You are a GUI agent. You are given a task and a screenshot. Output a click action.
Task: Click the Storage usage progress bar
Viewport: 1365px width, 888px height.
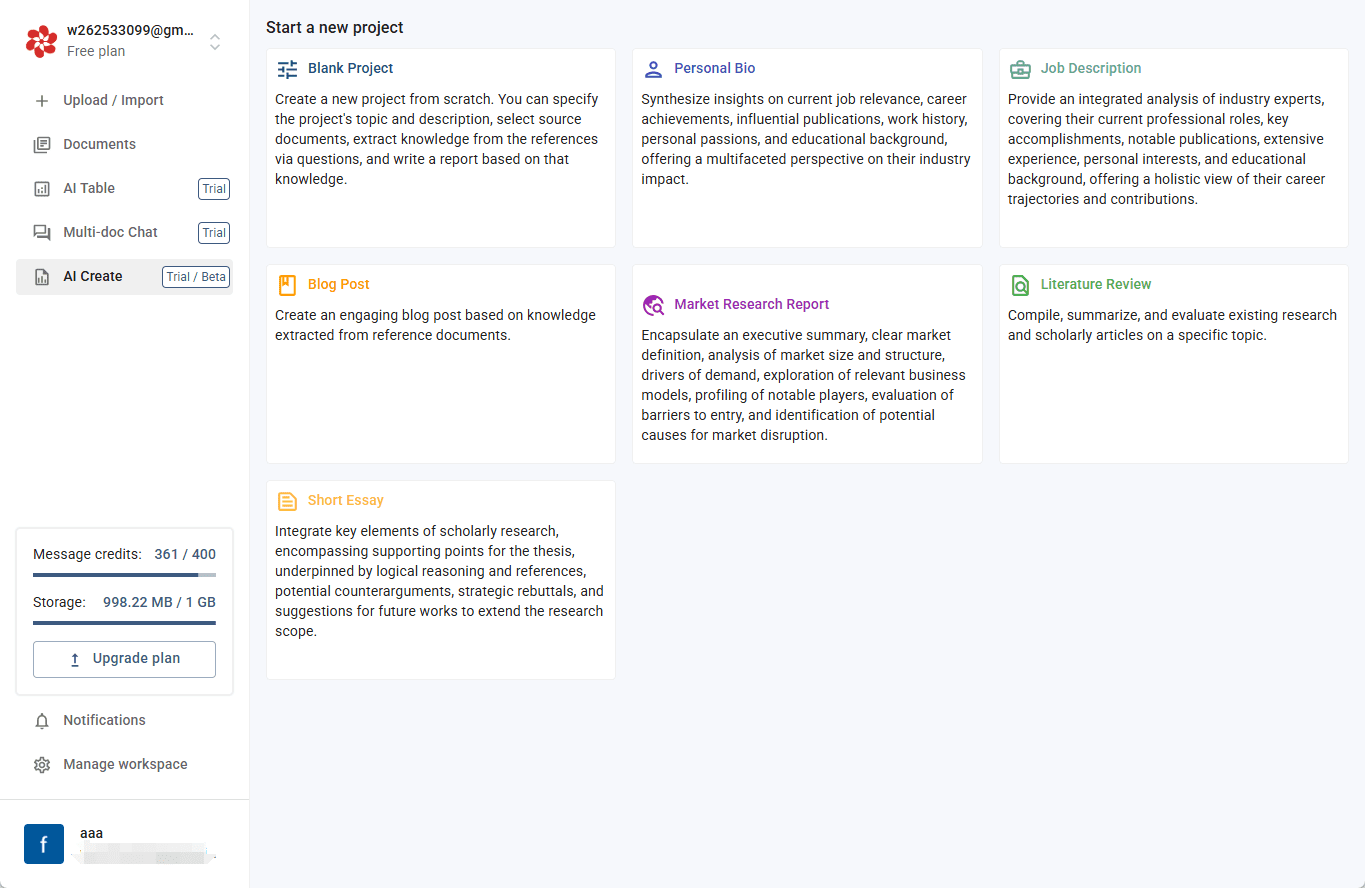[124, 623]
